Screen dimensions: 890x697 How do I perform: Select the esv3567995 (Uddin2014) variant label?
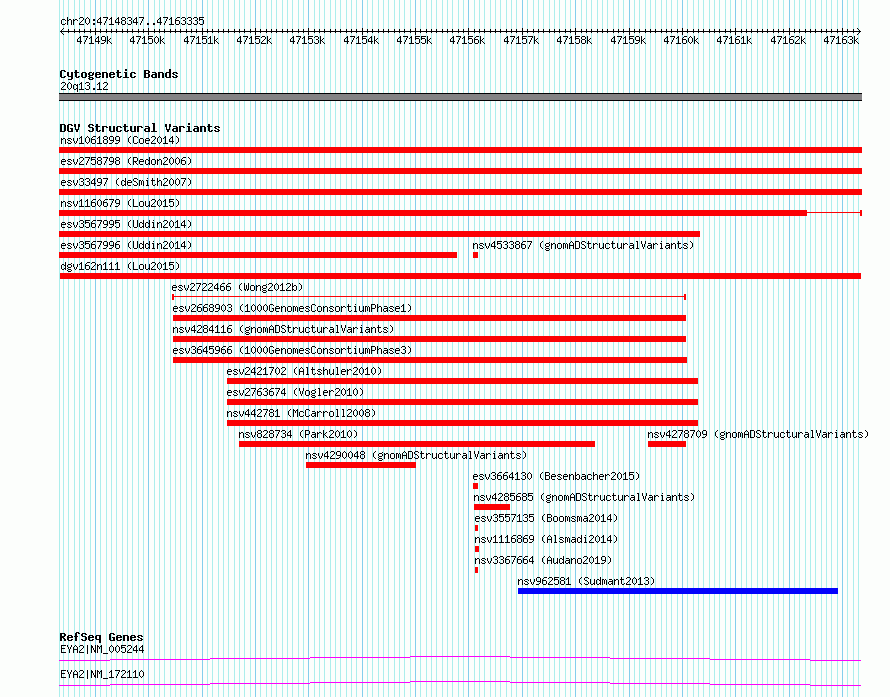(126, 224)
